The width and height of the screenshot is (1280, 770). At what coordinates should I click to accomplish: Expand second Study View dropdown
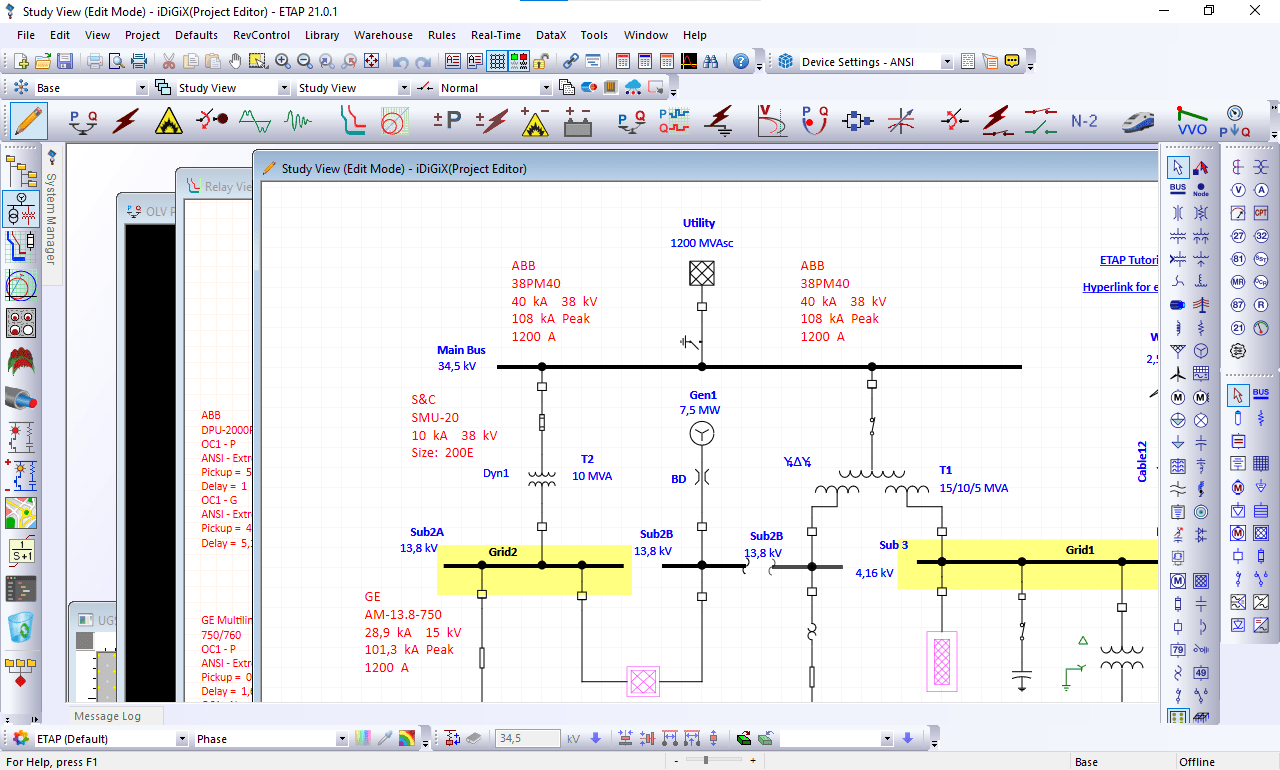pos(404,88)
